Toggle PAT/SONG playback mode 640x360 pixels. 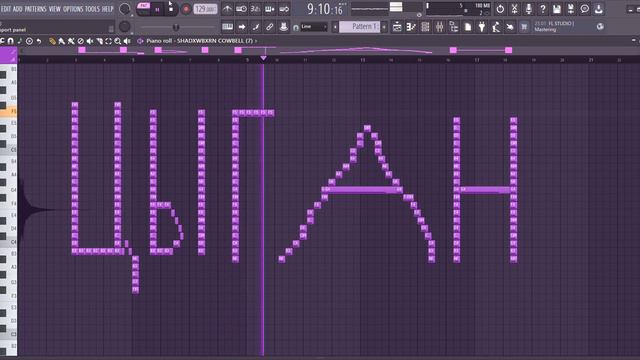coord(143,9)
